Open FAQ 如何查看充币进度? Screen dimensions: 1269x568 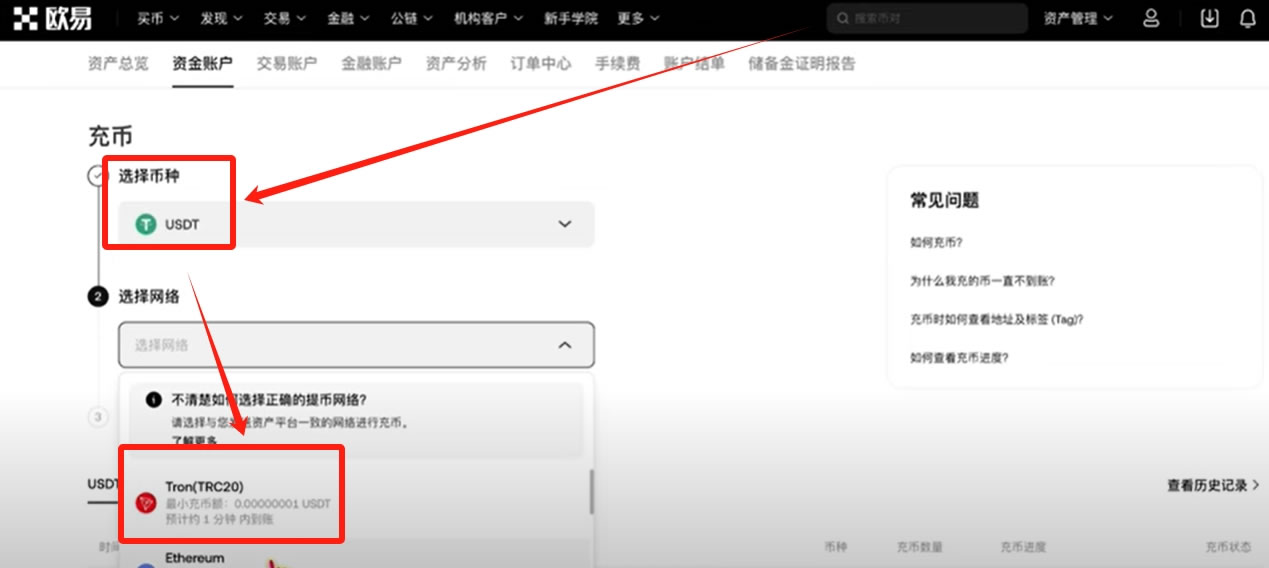point(959,357)
